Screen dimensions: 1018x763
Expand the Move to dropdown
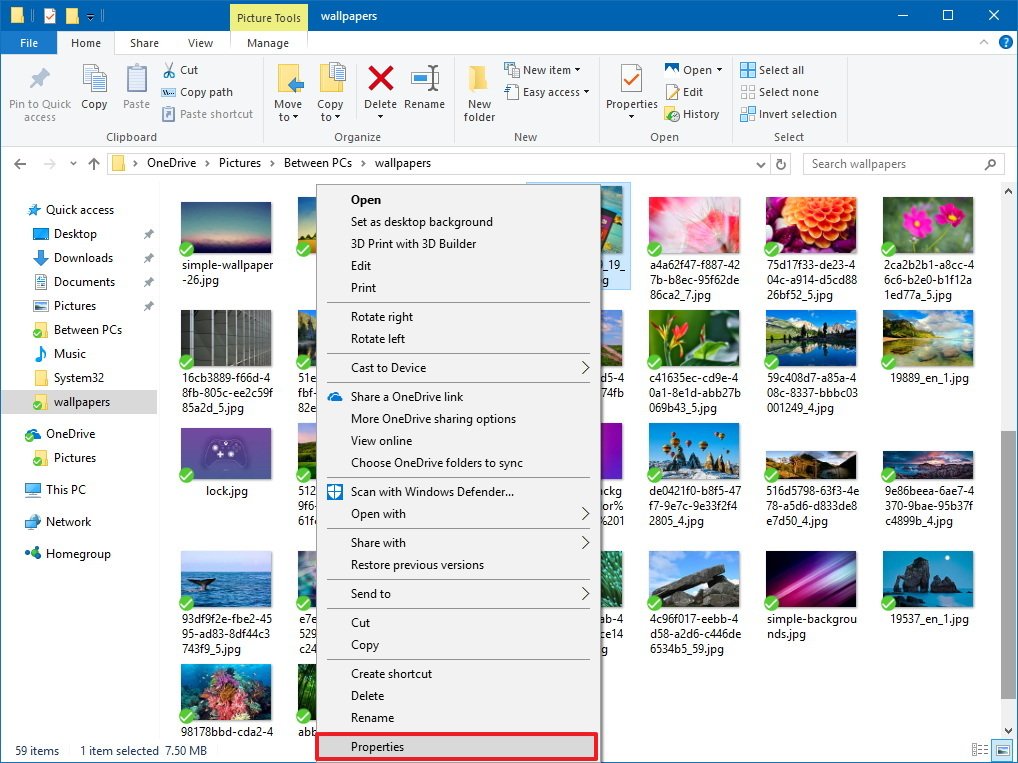click(288, 117)
